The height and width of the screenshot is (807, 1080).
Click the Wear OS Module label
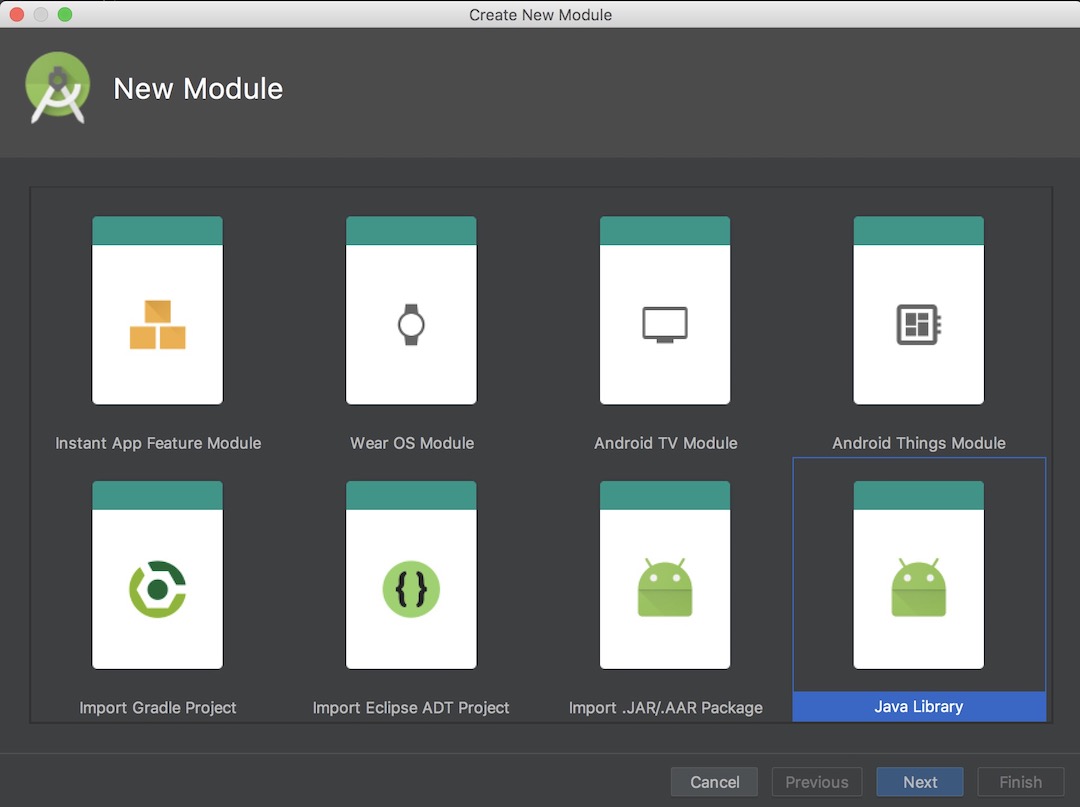point(412,443)
